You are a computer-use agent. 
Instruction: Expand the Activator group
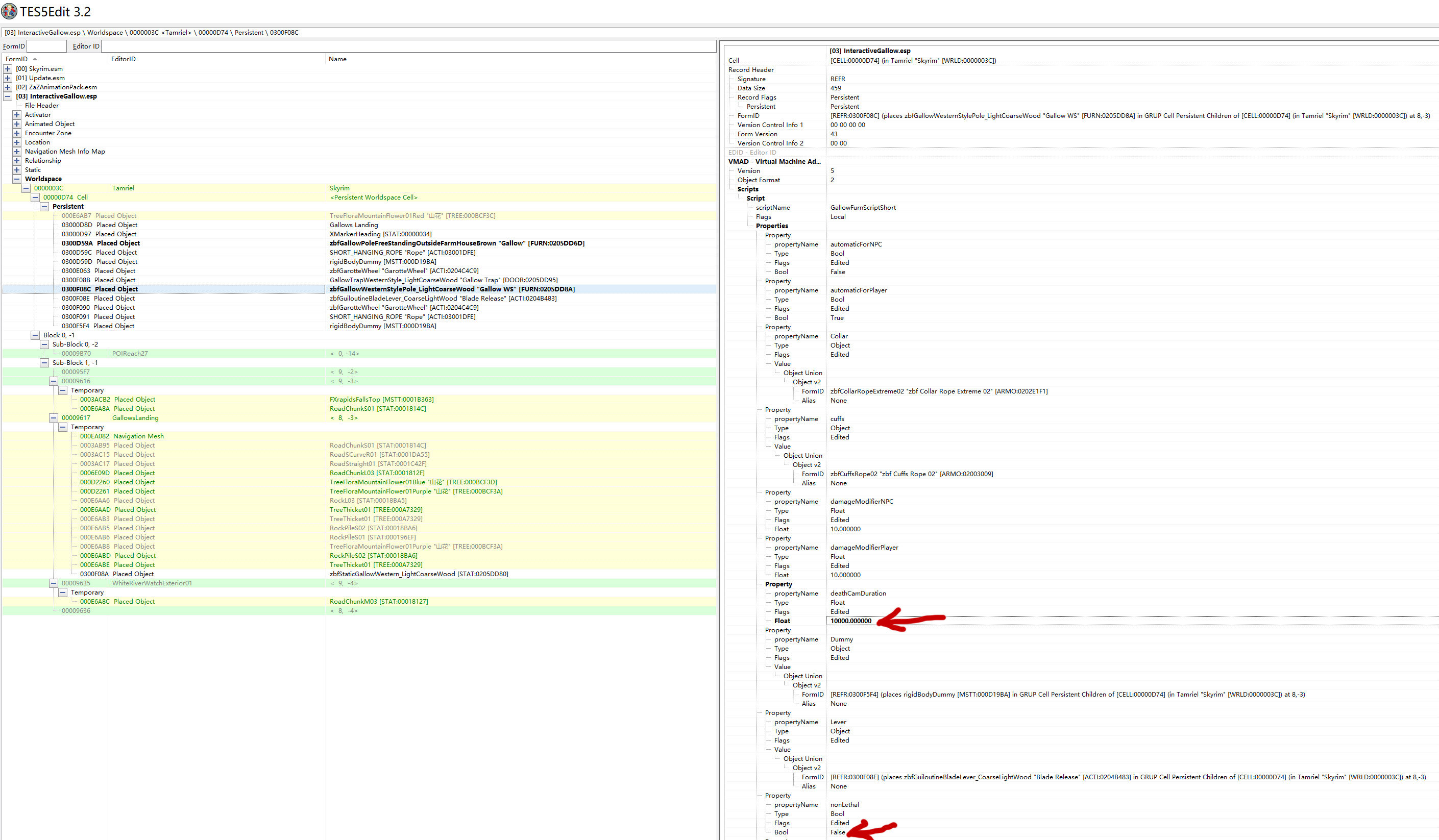(16, 115)
